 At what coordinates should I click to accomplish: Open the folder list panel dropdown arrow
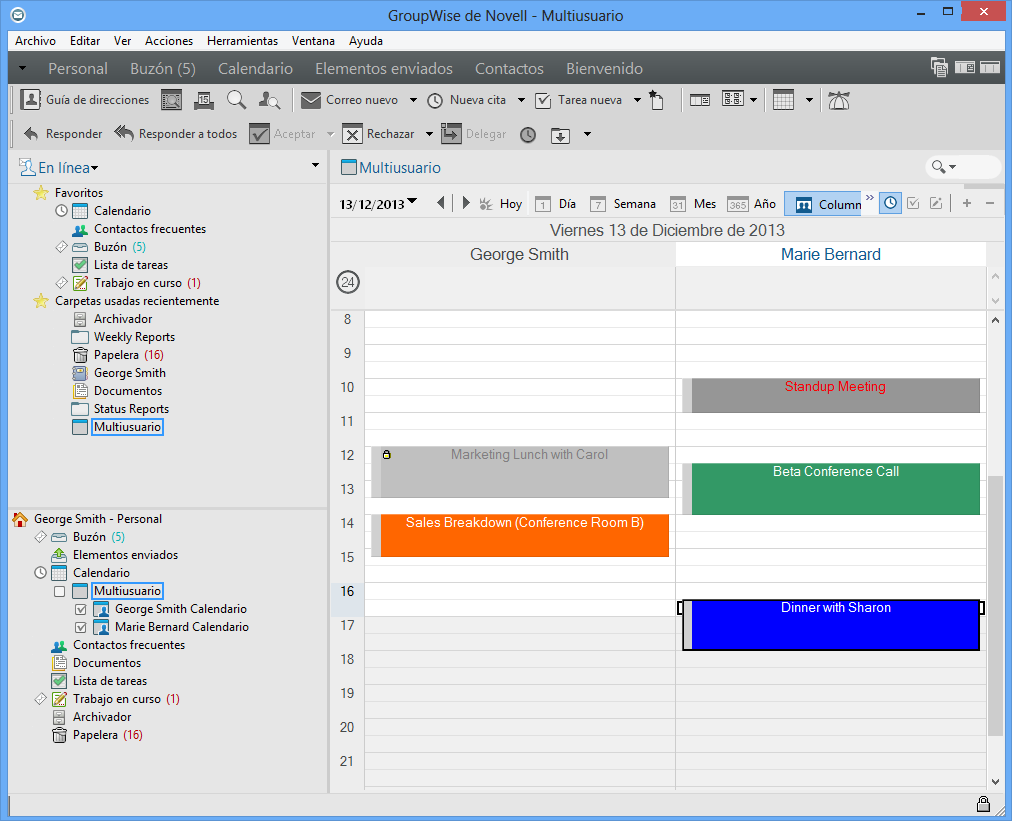[x=315, y=165]
